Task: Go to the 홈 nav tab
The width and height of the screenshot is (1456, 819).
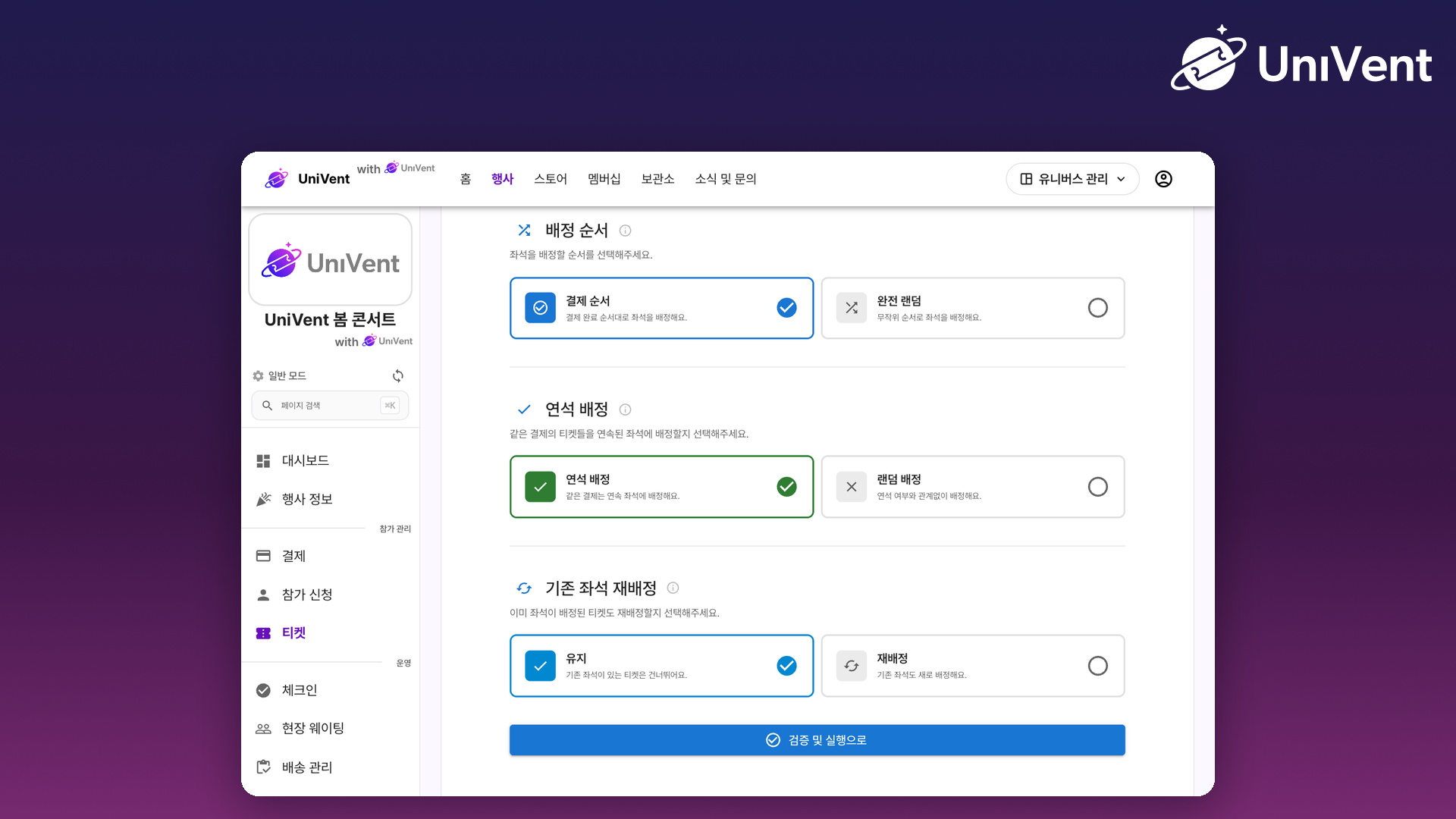Action: pos(466,179)
